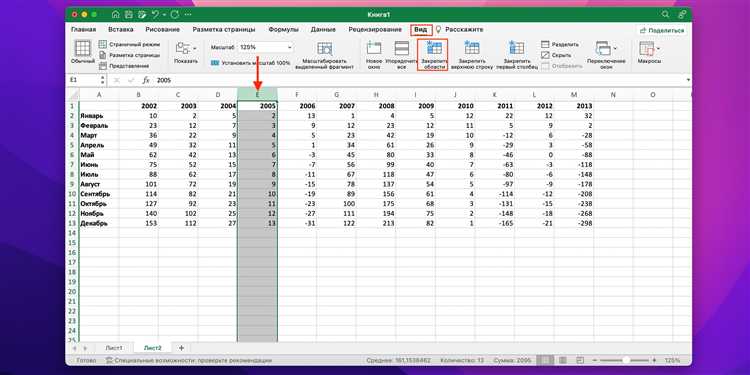Expand the Показать dropdown
Viewport: 750px width, 375px height.
click(x=186, y=48)
